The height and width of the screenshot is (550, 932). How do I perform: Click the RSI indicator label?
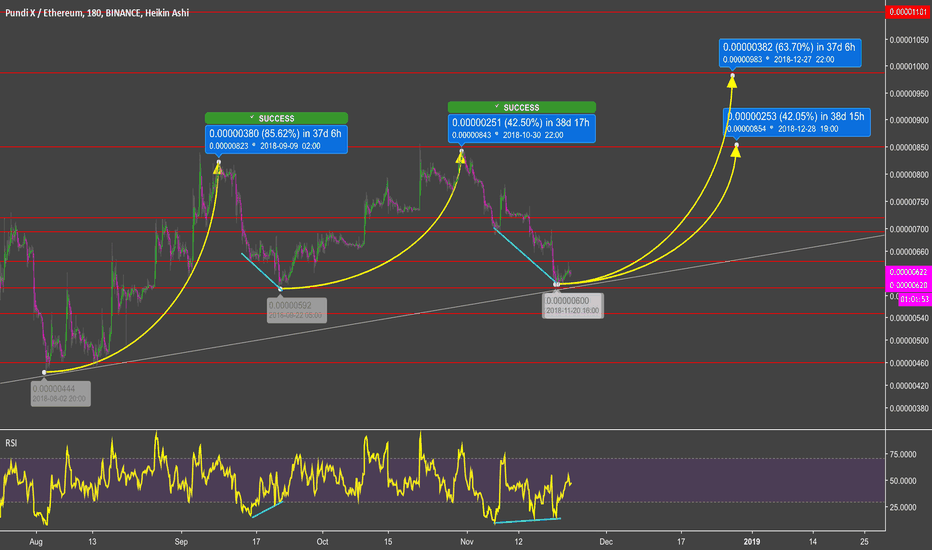pos(11,443)
